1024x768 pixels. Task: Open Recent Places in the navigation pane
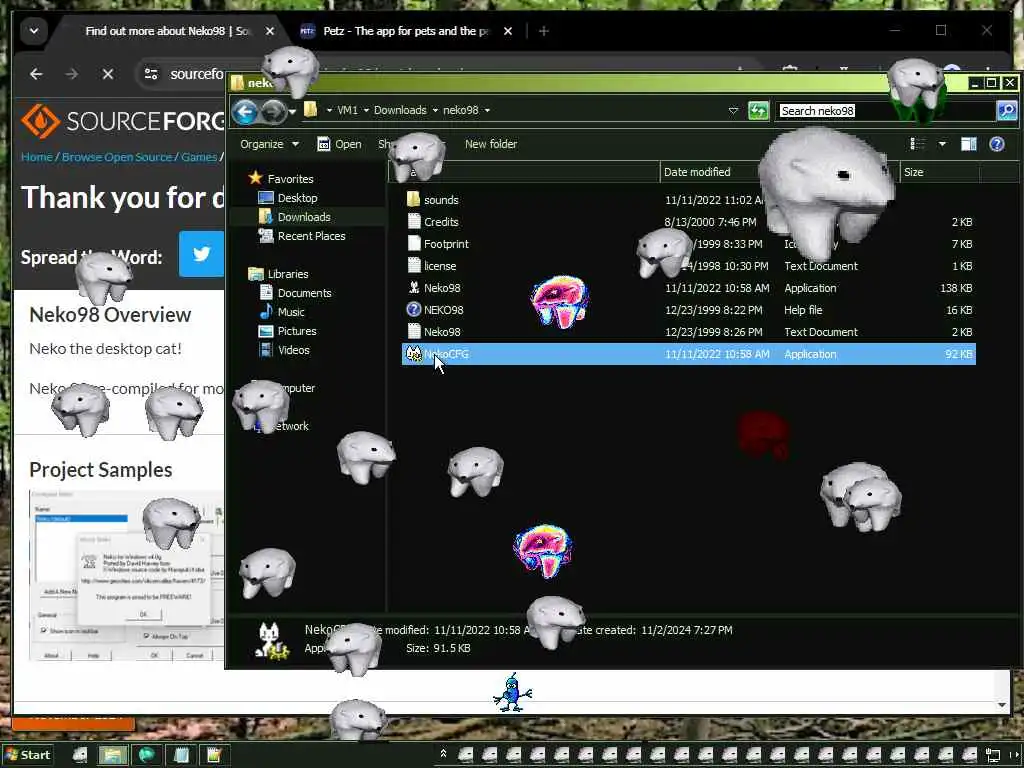click(302, 236)
